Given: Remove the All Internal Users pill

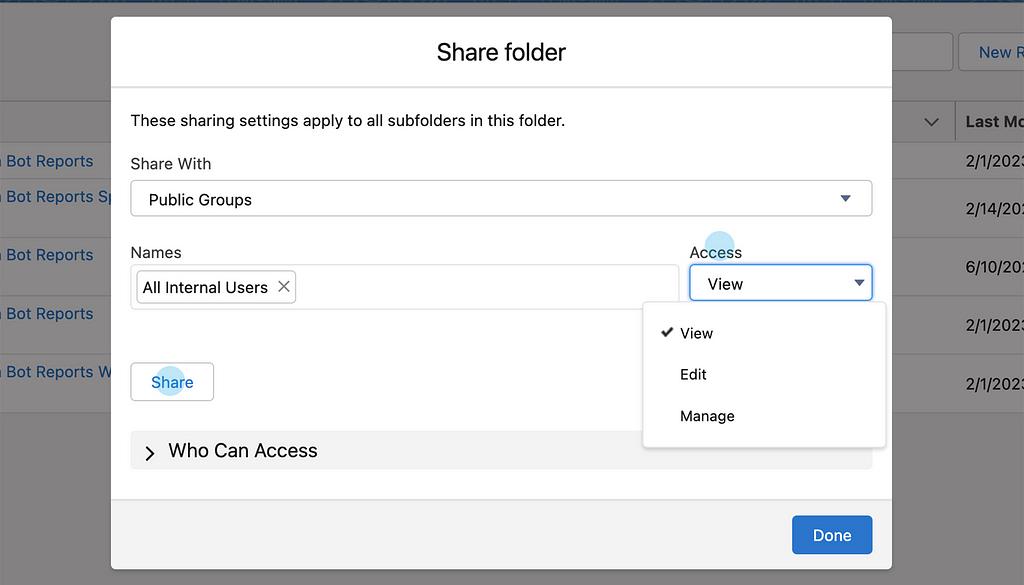Looking at the screenshot, I should point(284,287).
